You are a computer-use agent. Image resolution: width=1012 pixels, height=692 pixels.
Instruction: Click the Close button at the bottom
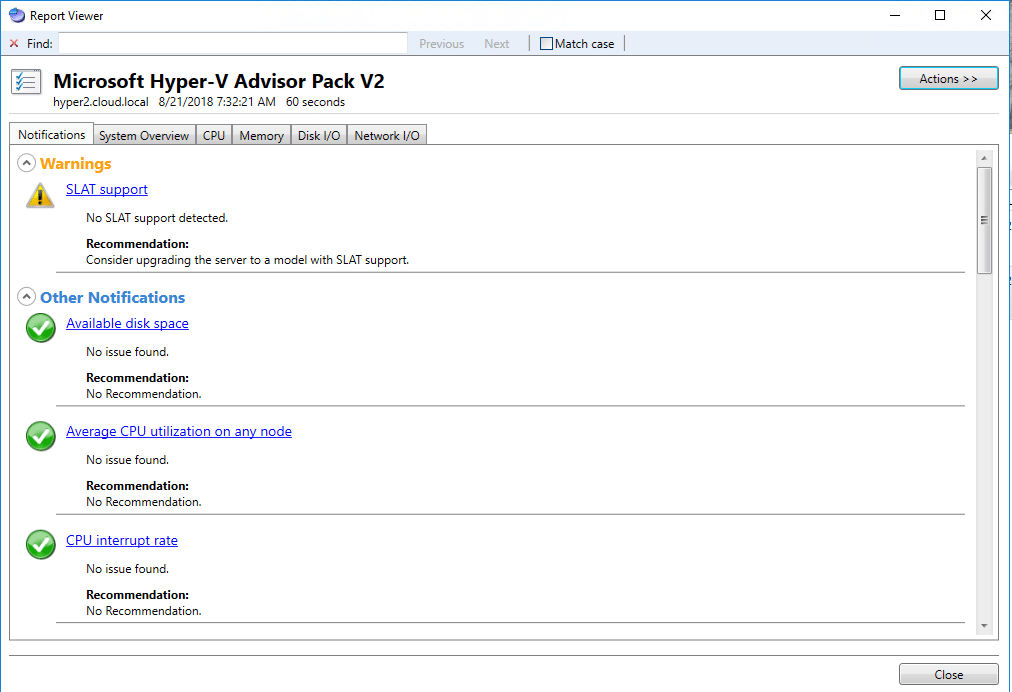click(x=948, y=675)
